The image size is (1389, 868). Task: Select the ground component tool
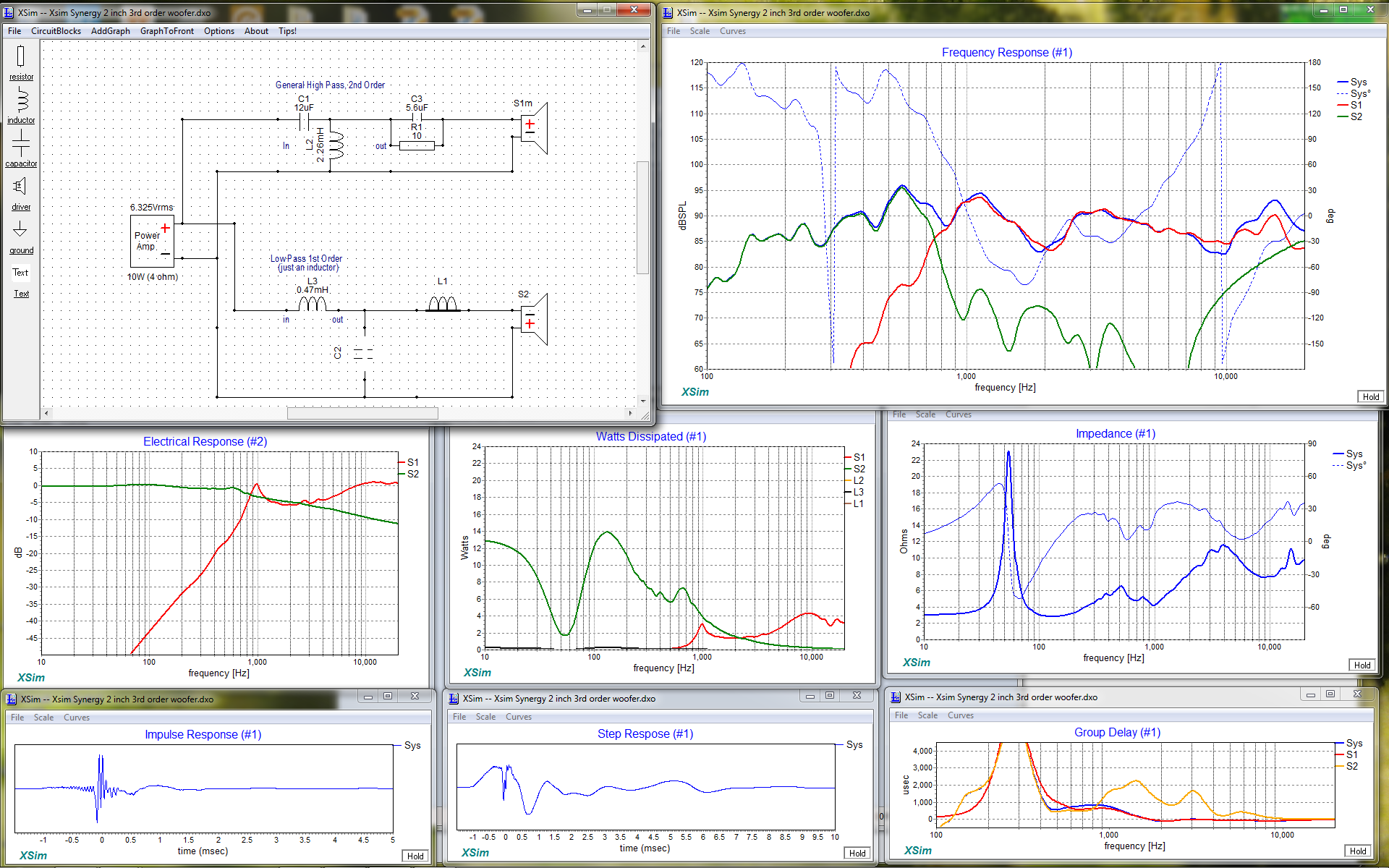pyautogui.click(x=21, y=237)
